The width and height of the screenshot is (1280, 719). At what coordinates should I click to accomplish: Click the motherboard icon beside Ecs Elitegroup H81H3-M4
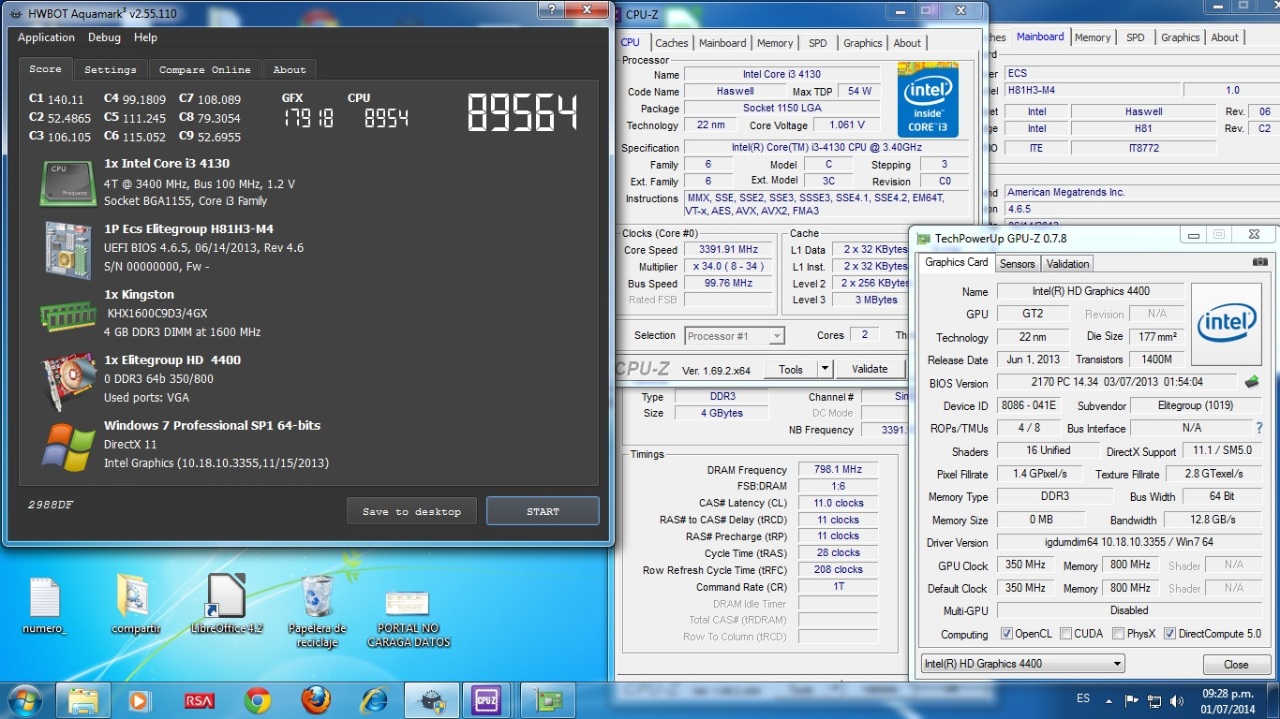(68, 249)
